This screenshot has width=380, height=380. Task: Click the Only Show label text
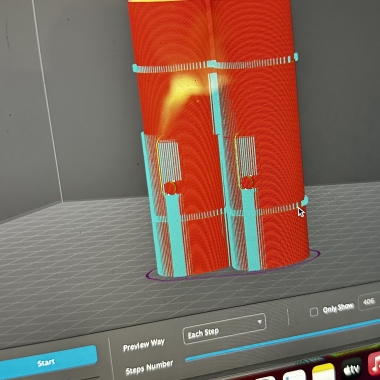[338, 308]
